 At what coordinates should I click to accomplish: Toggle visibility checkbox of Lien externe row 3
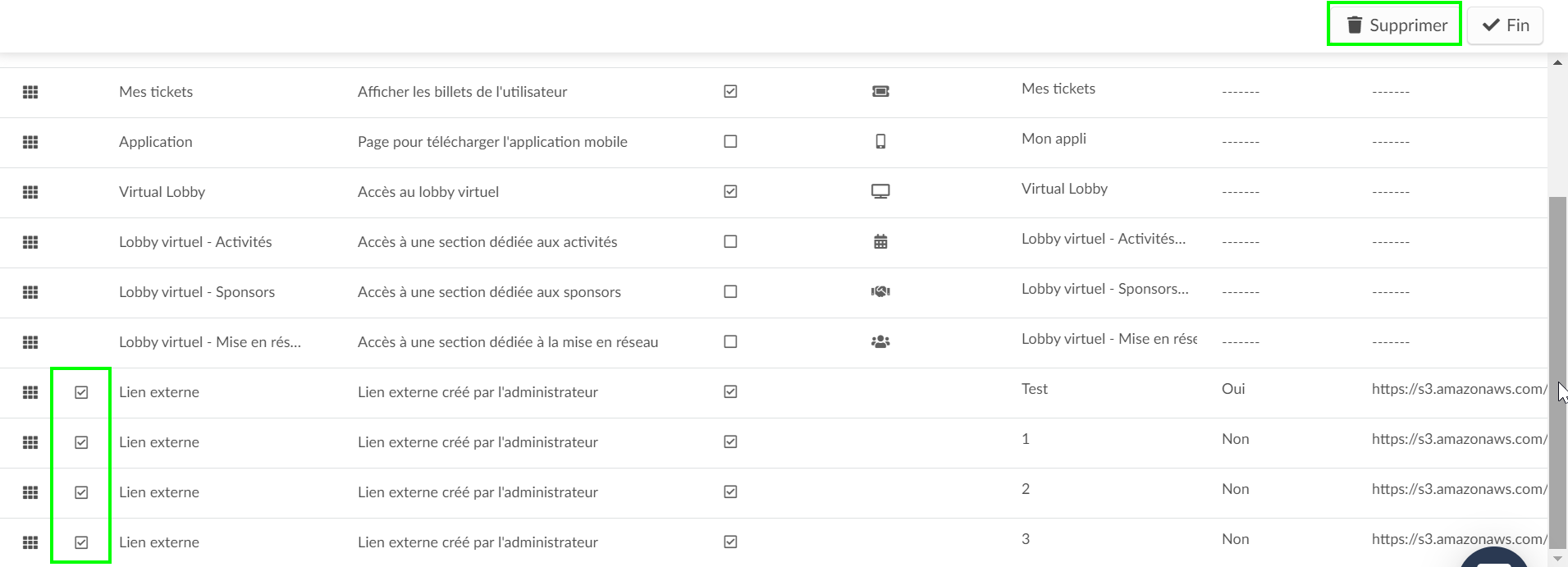click(x=730, y=542)
